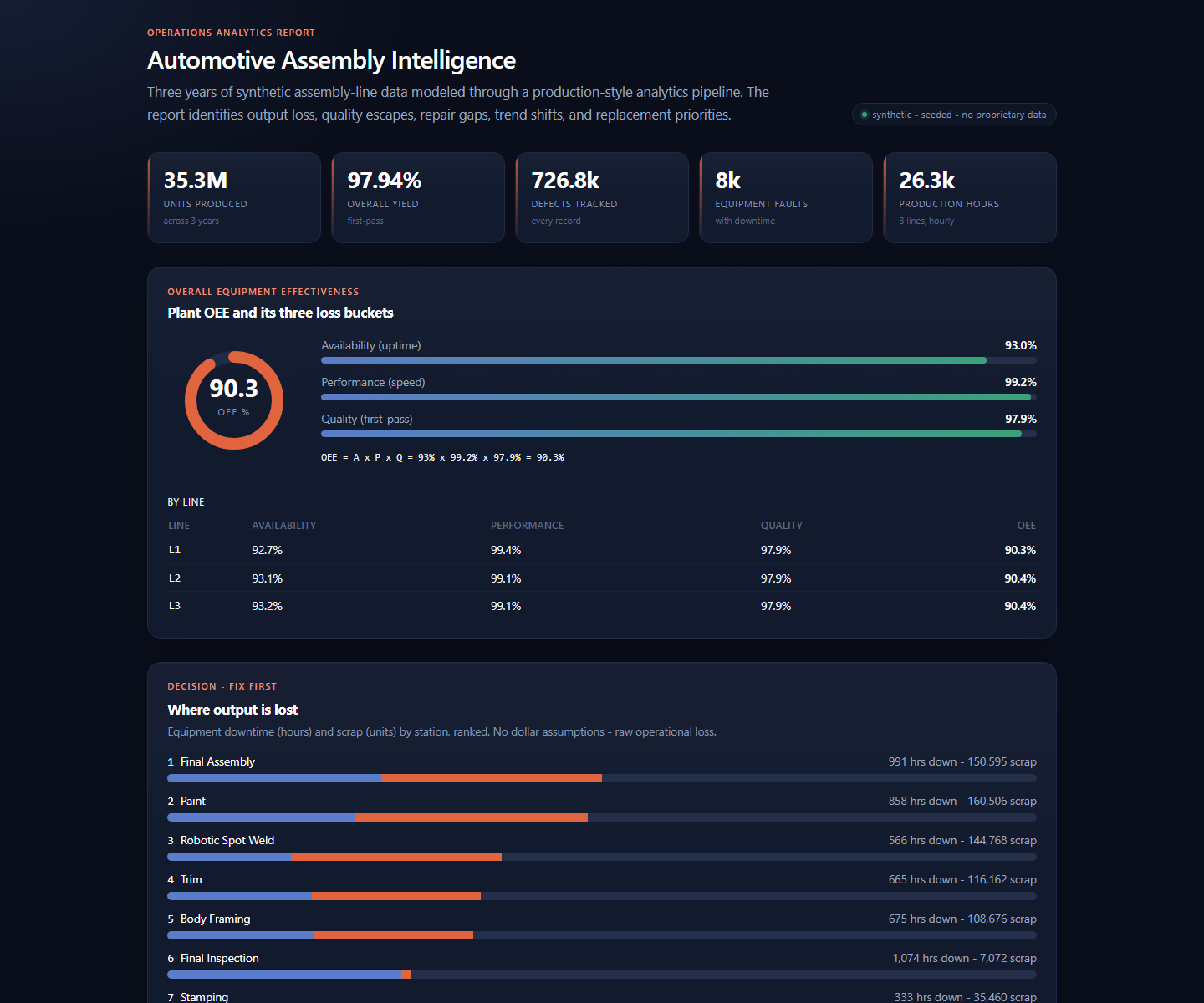The height and width of the screenshot is (1003, 1204).
Task: Click the 26.3k Production Hours card
Action: point(970,197)
